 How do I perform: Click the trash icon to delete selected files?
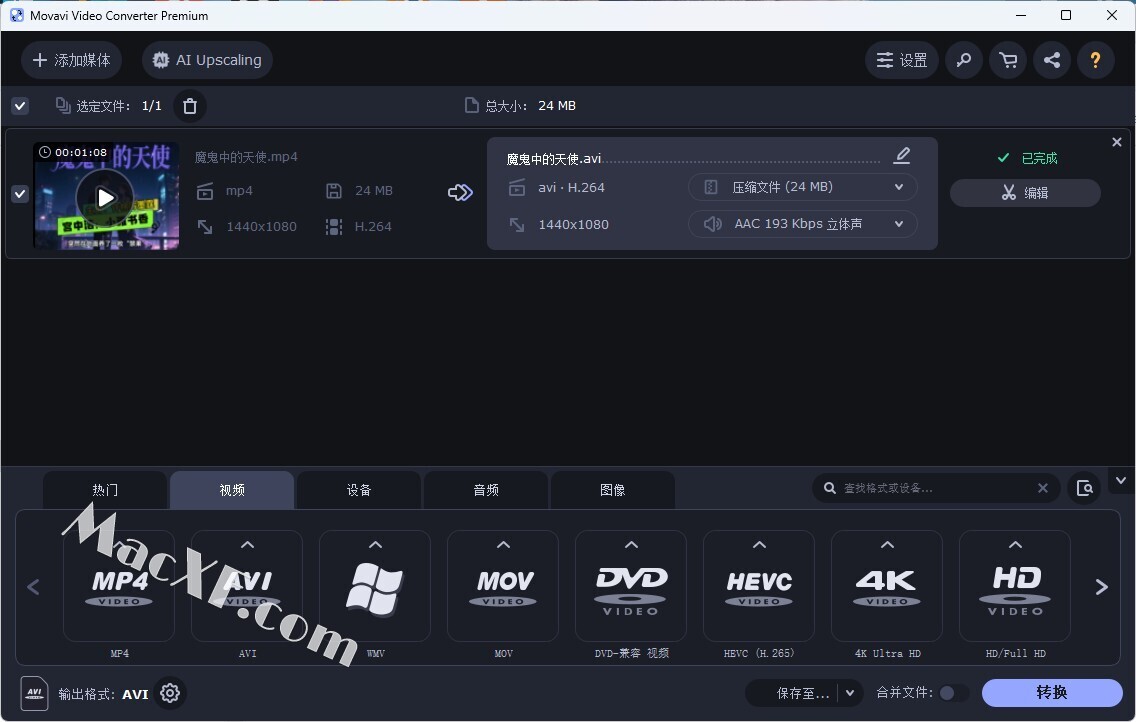tap(190, 106)
